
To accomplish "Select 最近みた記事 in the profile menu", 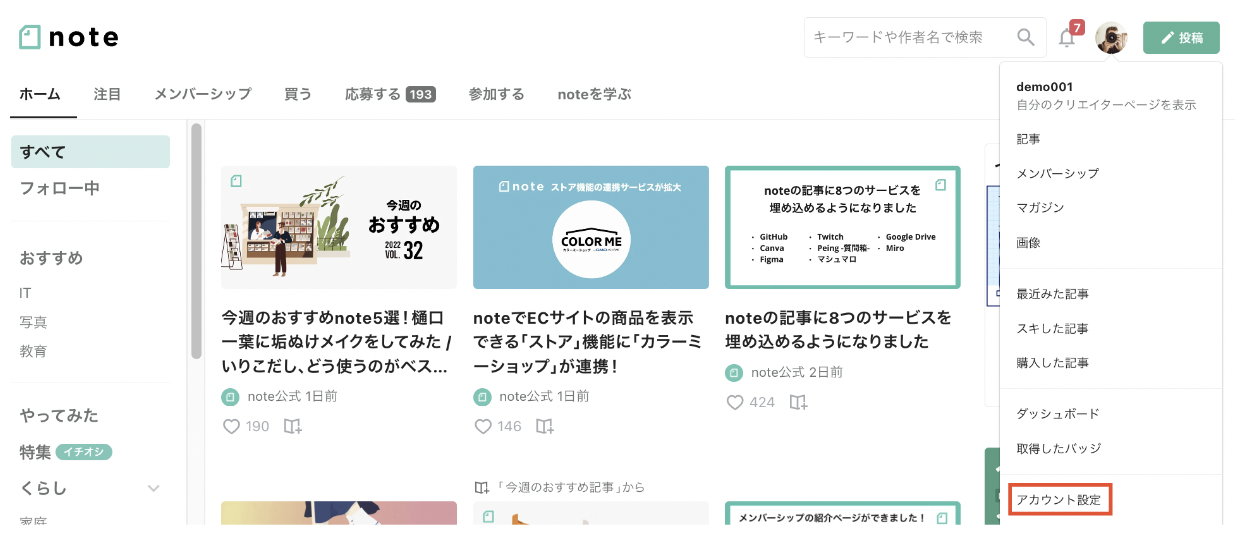I will tap(1052, 294).
